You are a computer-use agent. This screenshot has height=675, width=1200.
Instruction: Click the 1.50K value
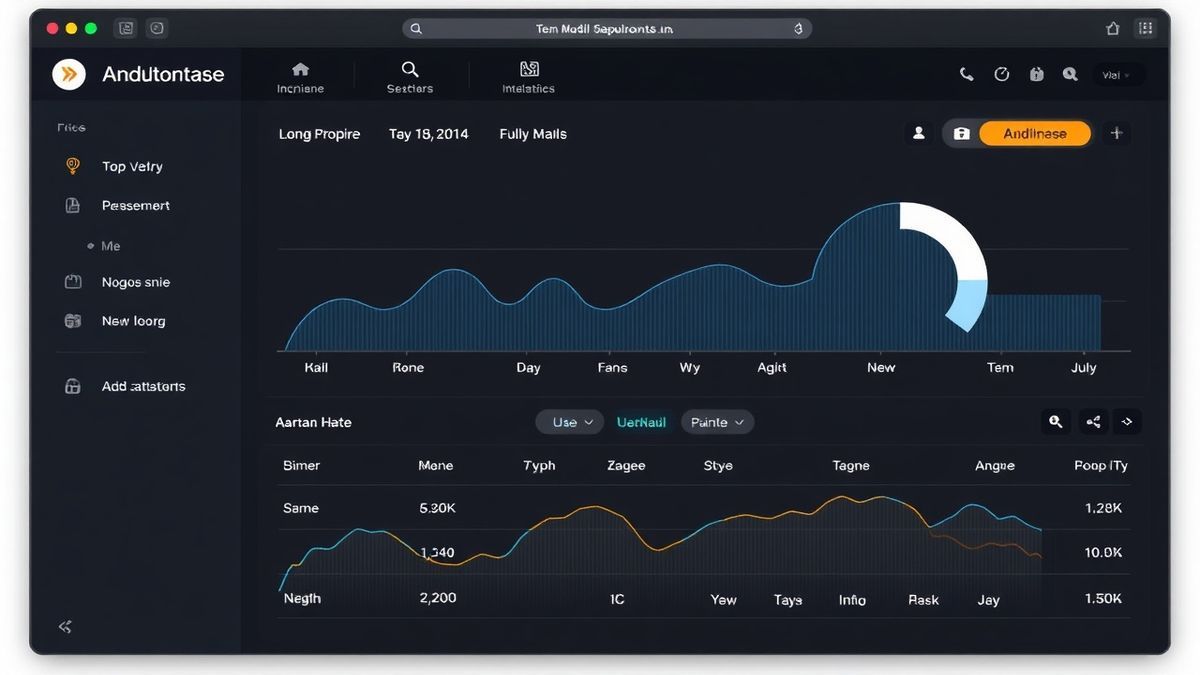[x=1103, y=598]
